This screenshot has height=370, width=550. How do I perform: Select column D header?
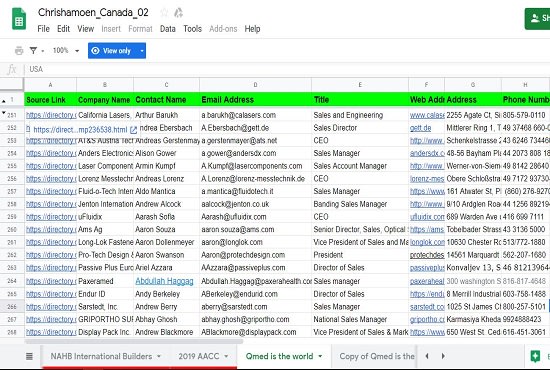tap(255, 85)
